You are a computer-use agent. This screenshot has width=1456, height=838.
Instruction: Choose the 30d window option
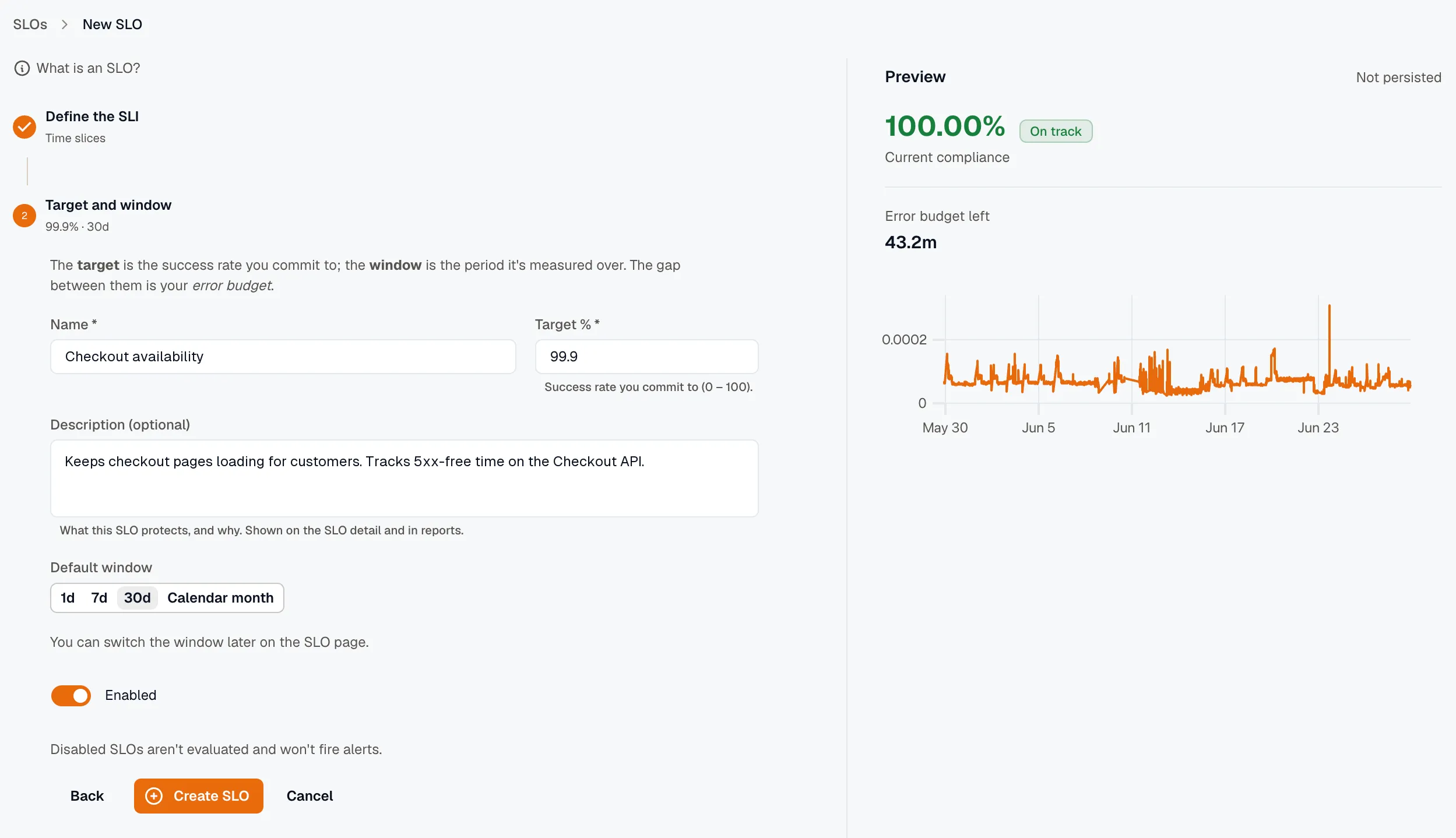pyautogui.click(x=138, y=598)
